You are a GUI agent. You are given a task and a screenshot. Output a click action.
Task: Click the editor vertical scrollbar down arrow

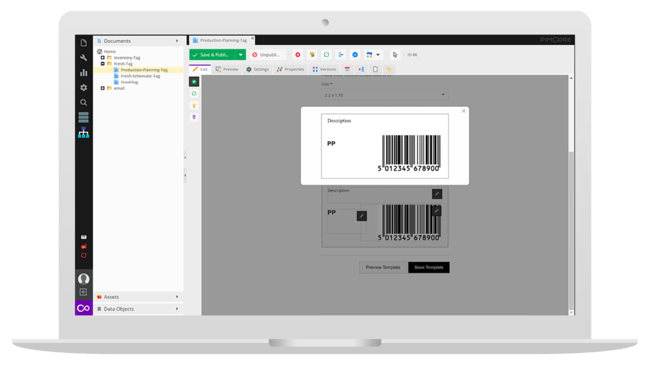coord(571,312)
